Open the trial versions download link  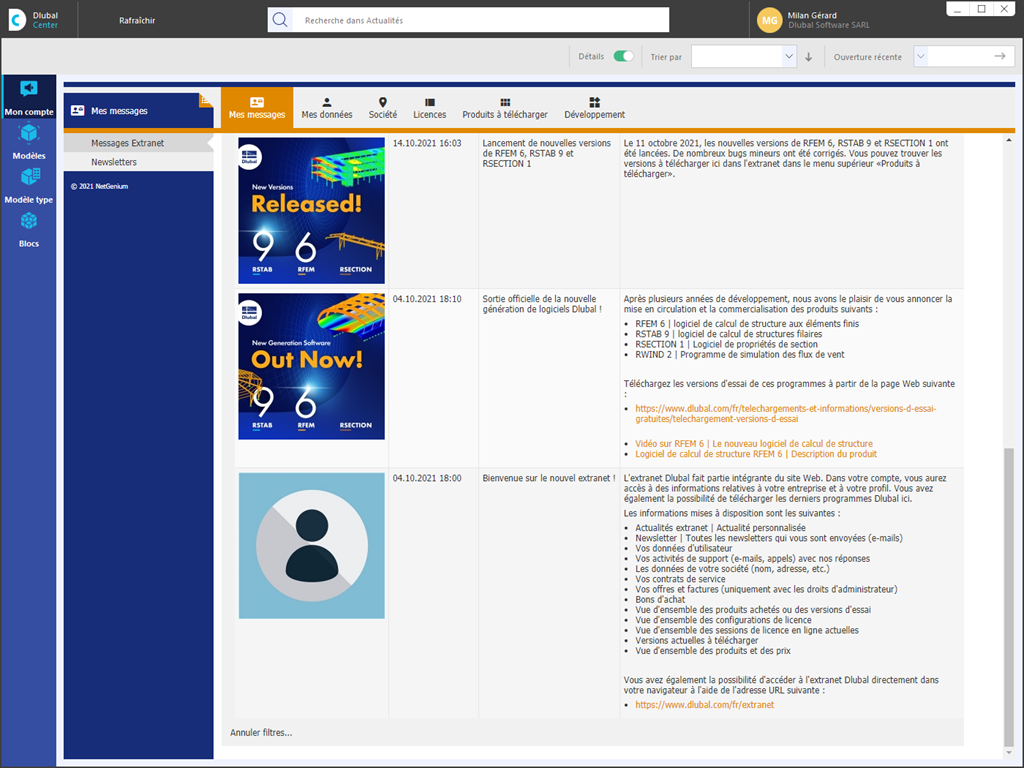[786, 413]
